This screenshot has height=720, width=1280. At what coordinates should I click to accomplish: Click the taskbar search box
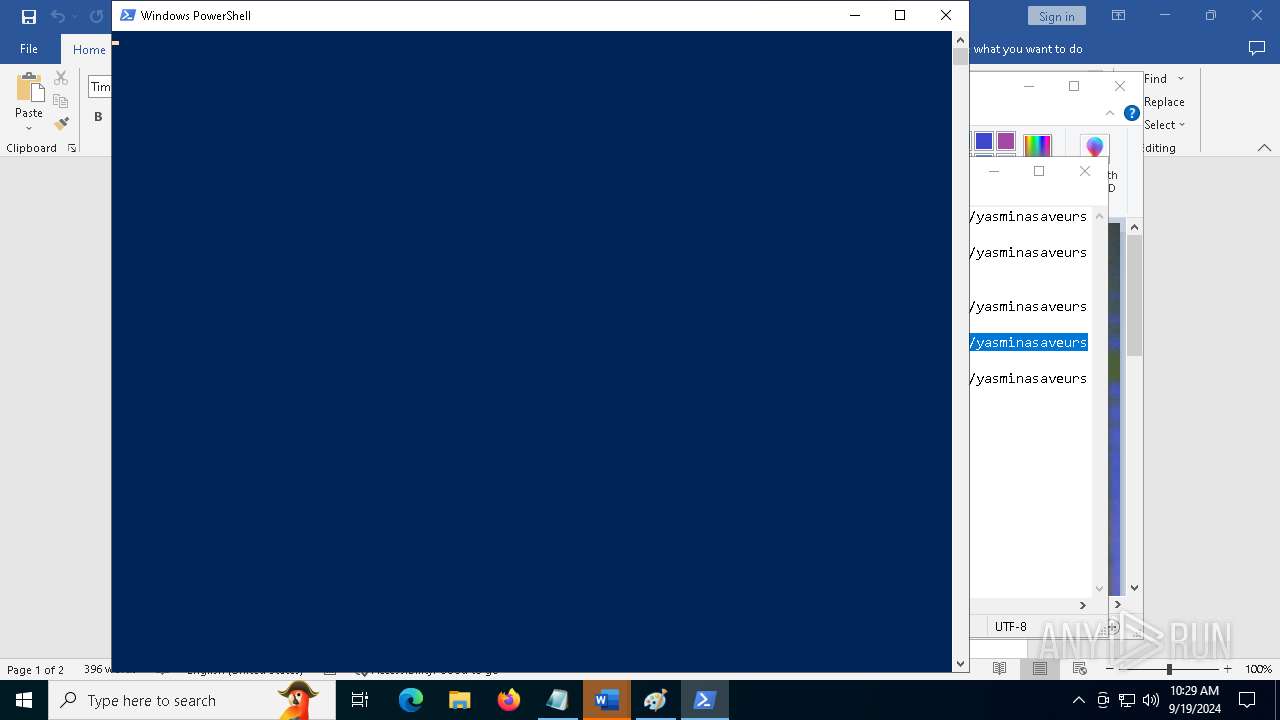pyautogui.click(x=192, y=700)
